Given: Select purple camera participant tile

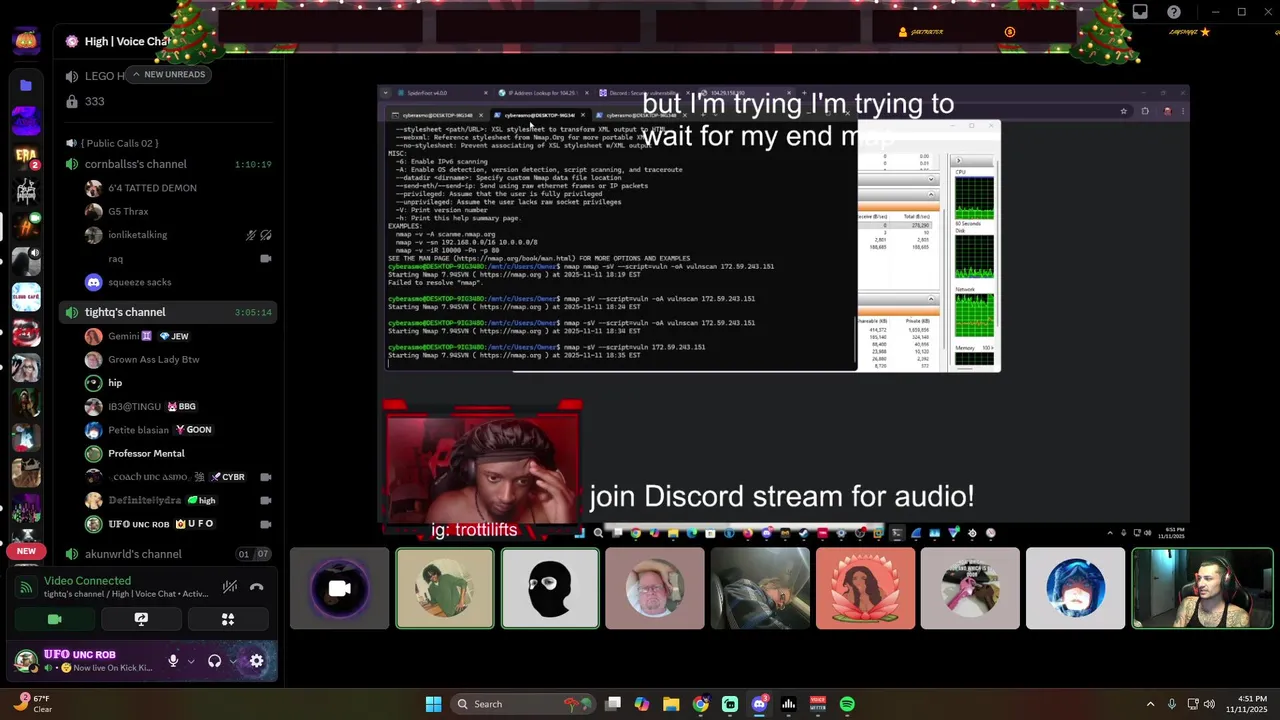Looking at the screenshot, I should tap(340, 588).
